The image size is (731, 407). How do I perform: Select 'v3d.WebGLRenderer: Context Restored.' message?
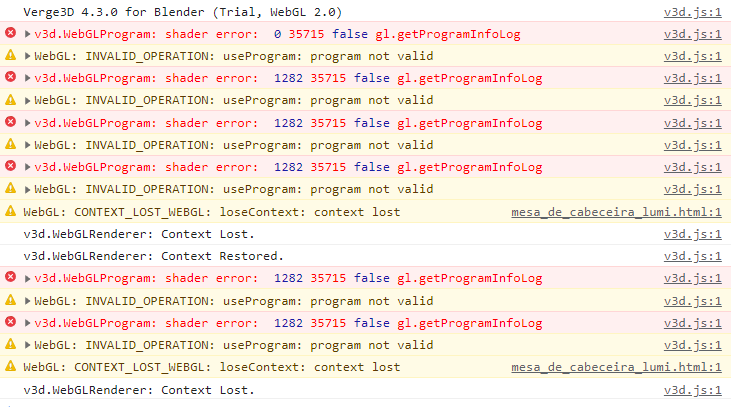coord(153,256)
